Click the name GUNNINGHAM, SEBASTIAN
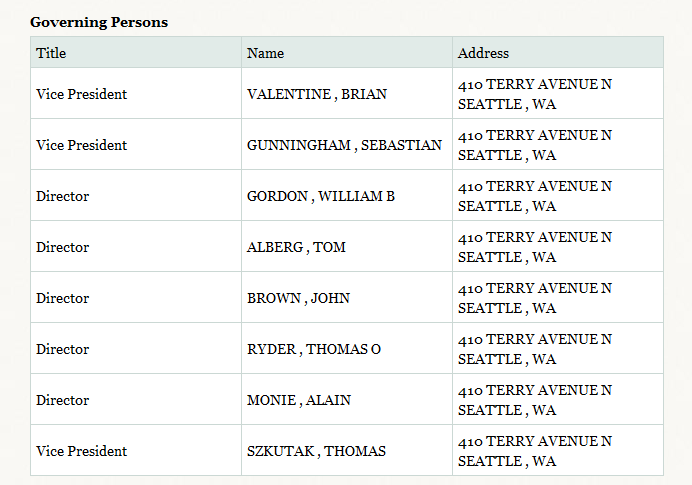Screen dimensions: 692x485 [344, 145]
